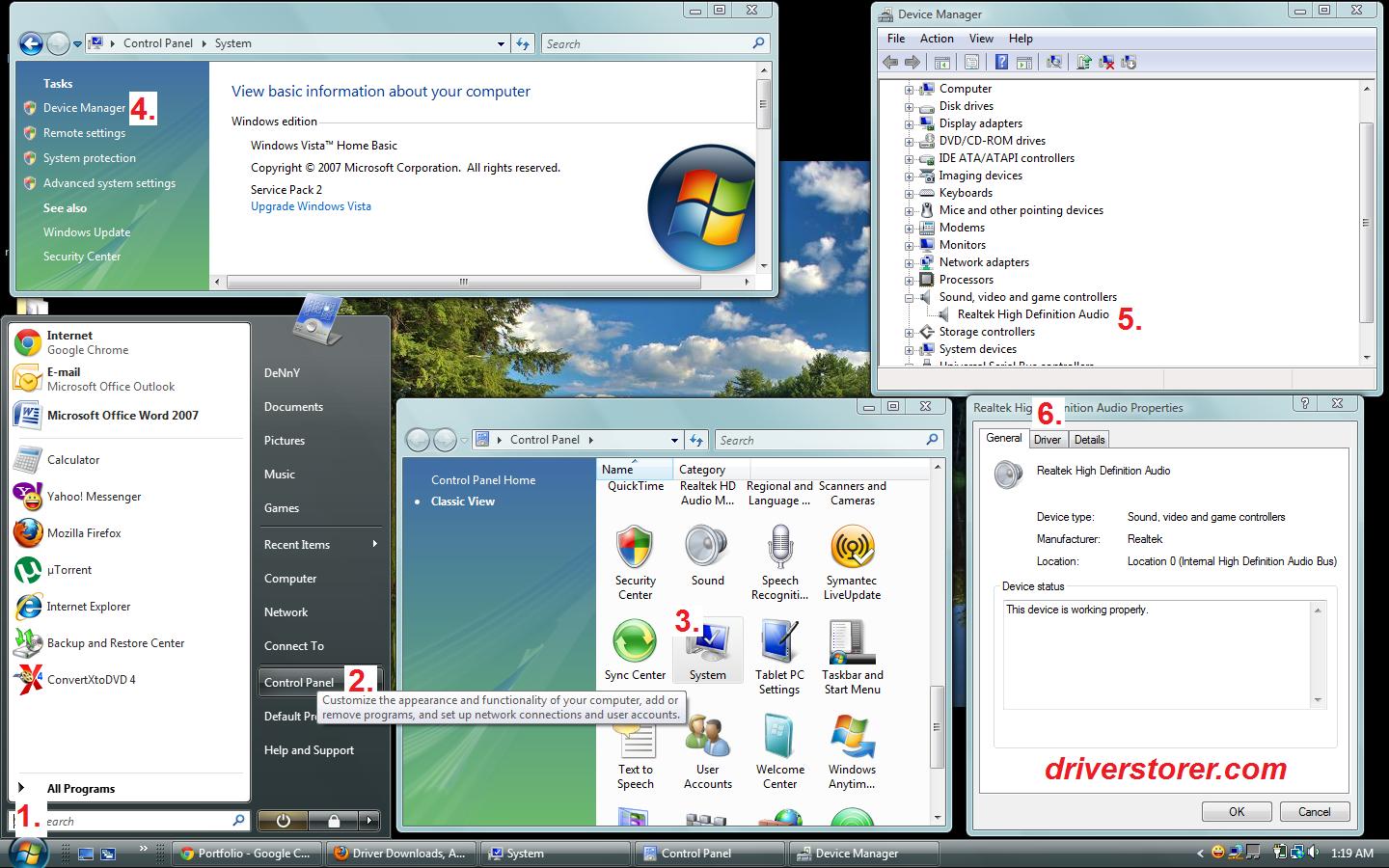
Task: Click the Upgrade Windows Vista link
Action: [x=311, y=206]
